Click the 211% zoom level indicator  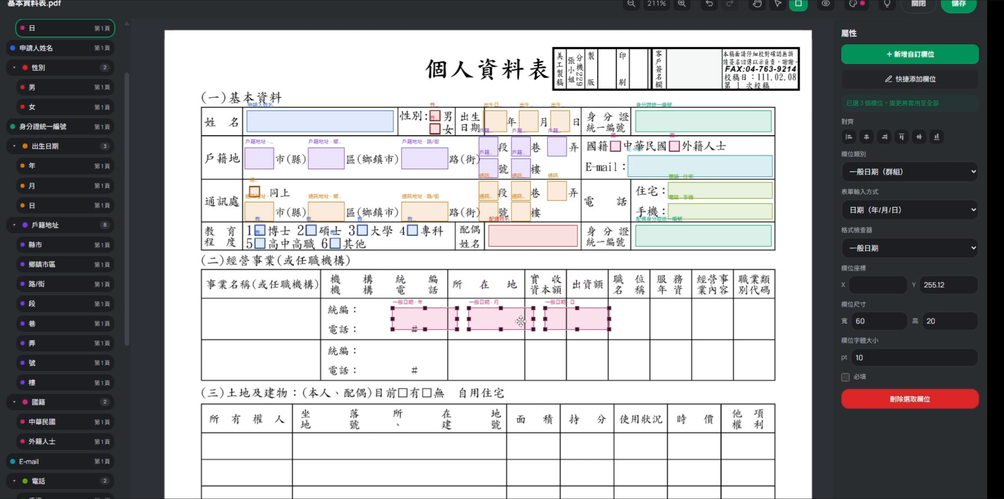(x=656, y=4)
